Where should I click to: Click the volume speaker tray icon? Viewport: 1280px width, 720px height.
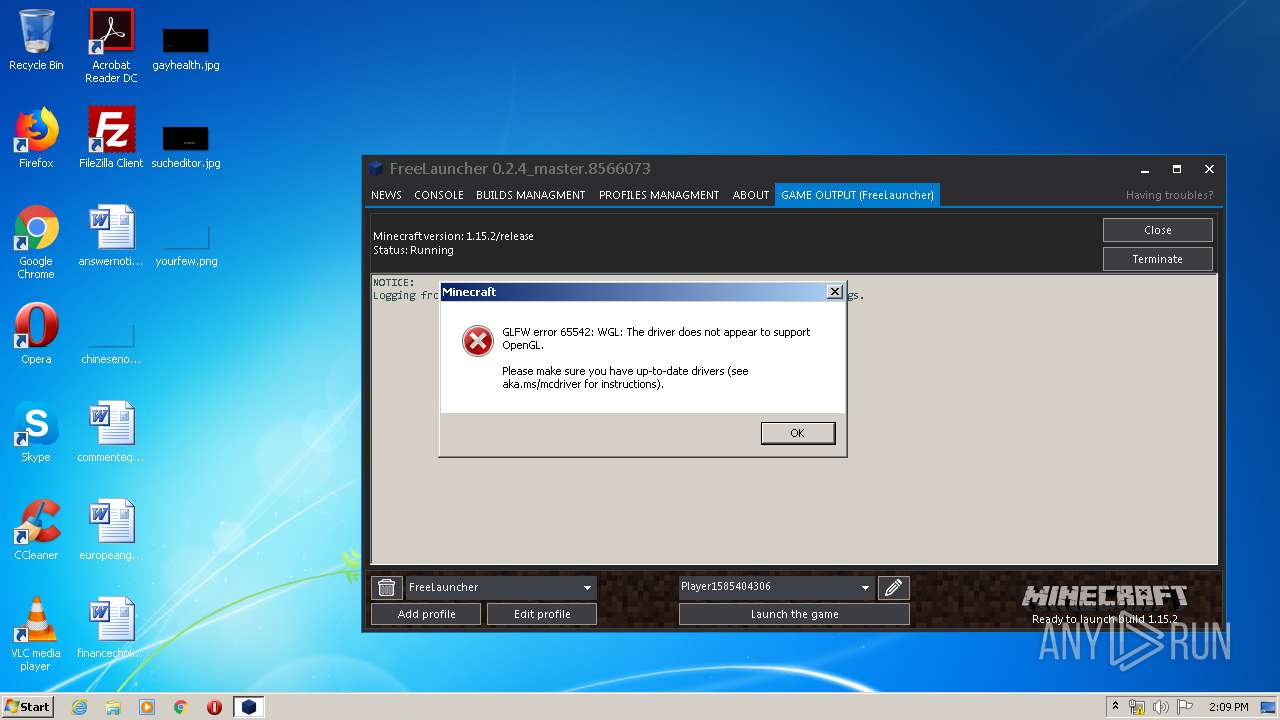1161,707
